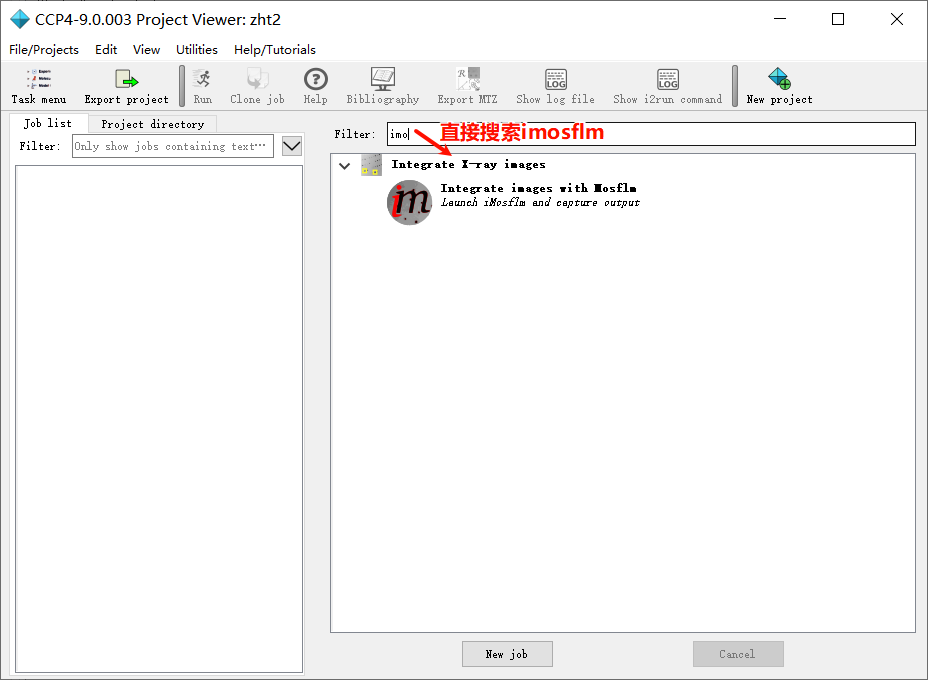
Task: Open the Task menu toolbar icon
Action: pos(38,79)
